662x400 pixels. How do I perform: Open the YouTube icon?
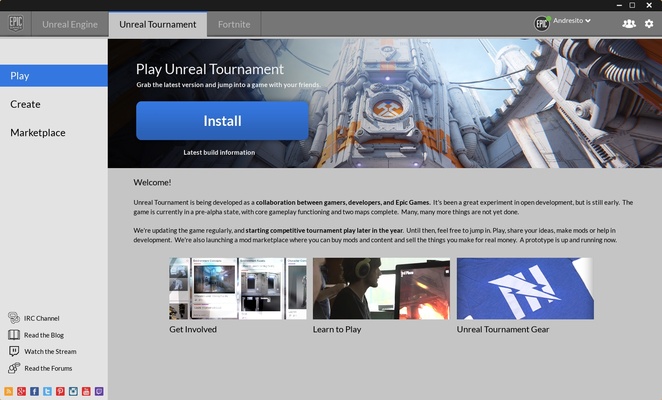tap(86, 391)
